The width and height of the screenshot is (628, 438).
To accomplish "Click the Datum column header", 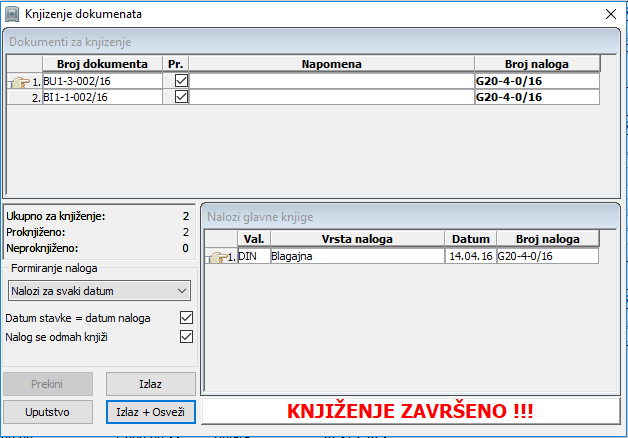I will 471,239.
